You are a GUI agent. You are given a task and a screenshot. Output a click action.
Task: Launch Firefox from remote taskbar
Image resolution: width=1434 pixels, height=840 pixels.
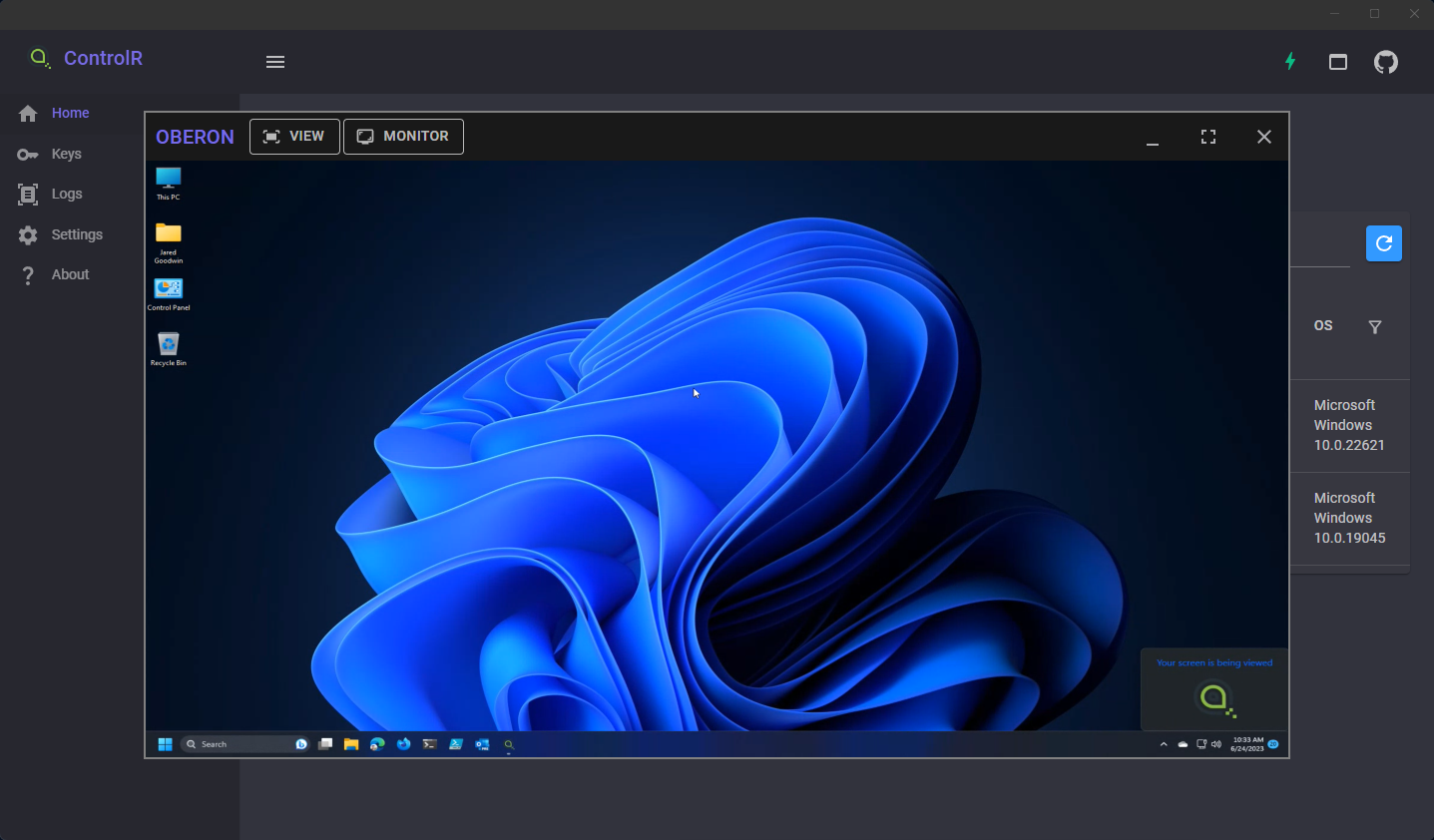403,744
